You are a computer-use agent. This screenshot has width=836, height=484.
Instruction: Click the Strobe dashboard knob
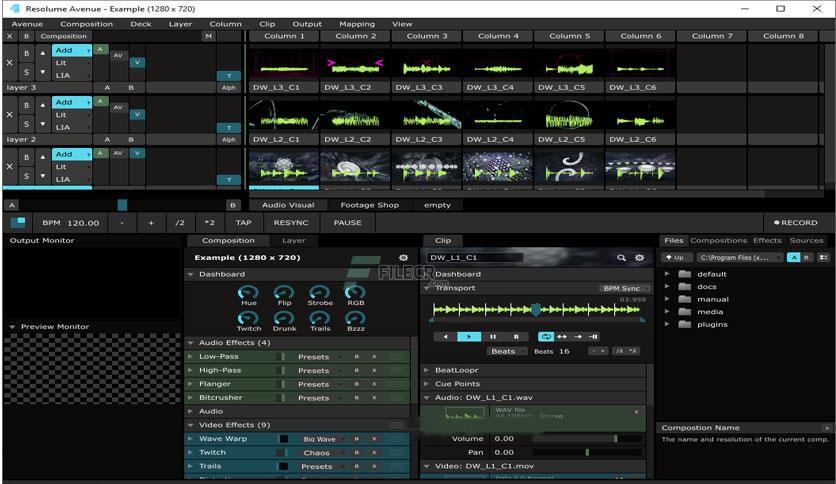(320, 292)
